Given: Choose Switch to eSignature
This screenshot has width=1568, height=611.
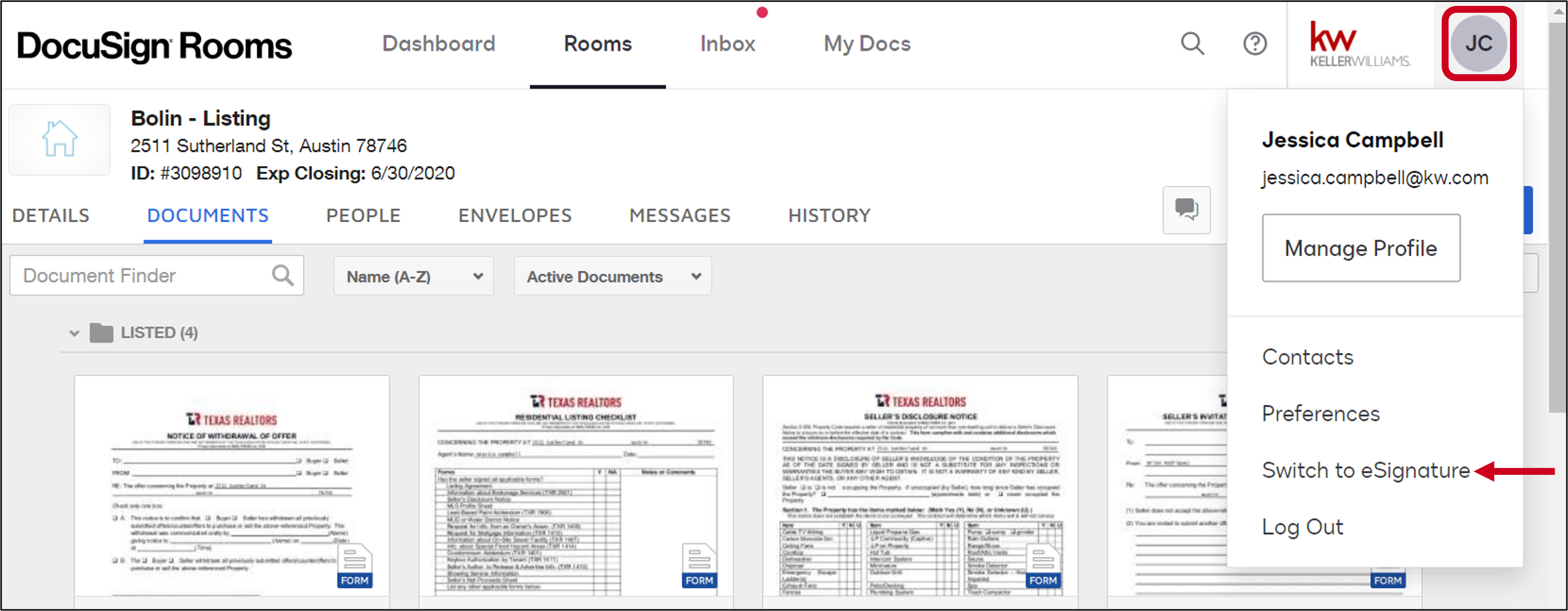Looking at the screenshot, I should point(1366,470).
